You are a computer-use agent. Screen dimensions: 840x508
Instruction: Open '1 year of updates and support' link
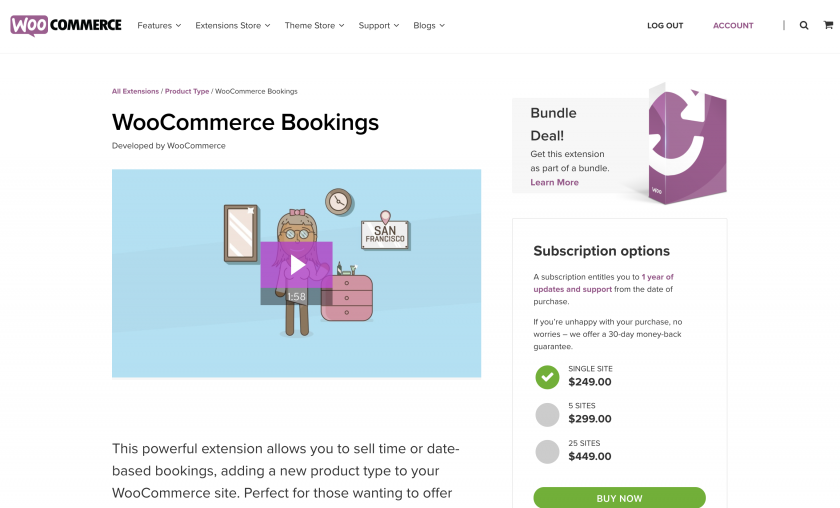tap(603, 283)
